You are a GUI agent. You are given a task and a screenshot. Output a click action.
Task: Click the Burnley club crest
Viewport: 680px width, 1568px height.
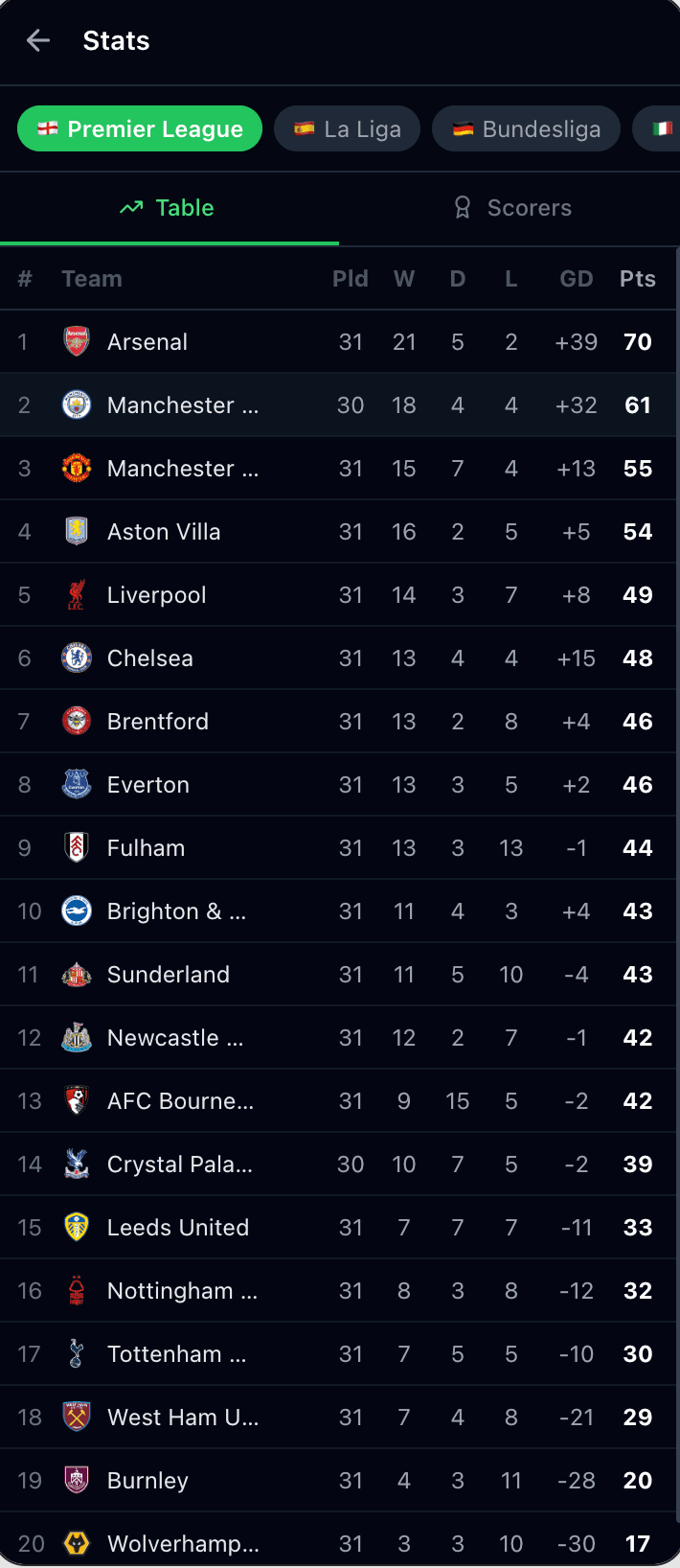[x=77, y=1481]
